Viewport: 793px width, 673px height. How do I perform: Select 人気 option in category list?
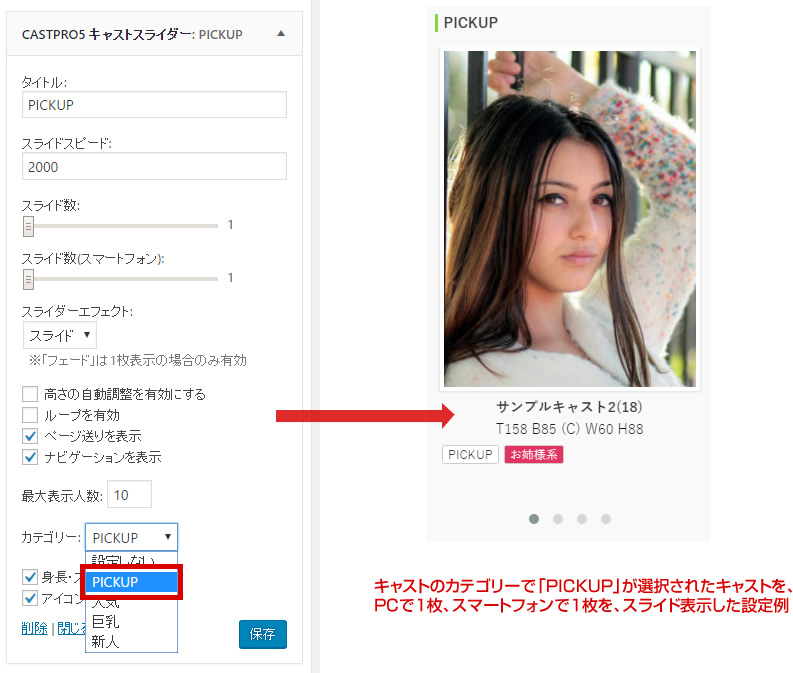[131, 603]
